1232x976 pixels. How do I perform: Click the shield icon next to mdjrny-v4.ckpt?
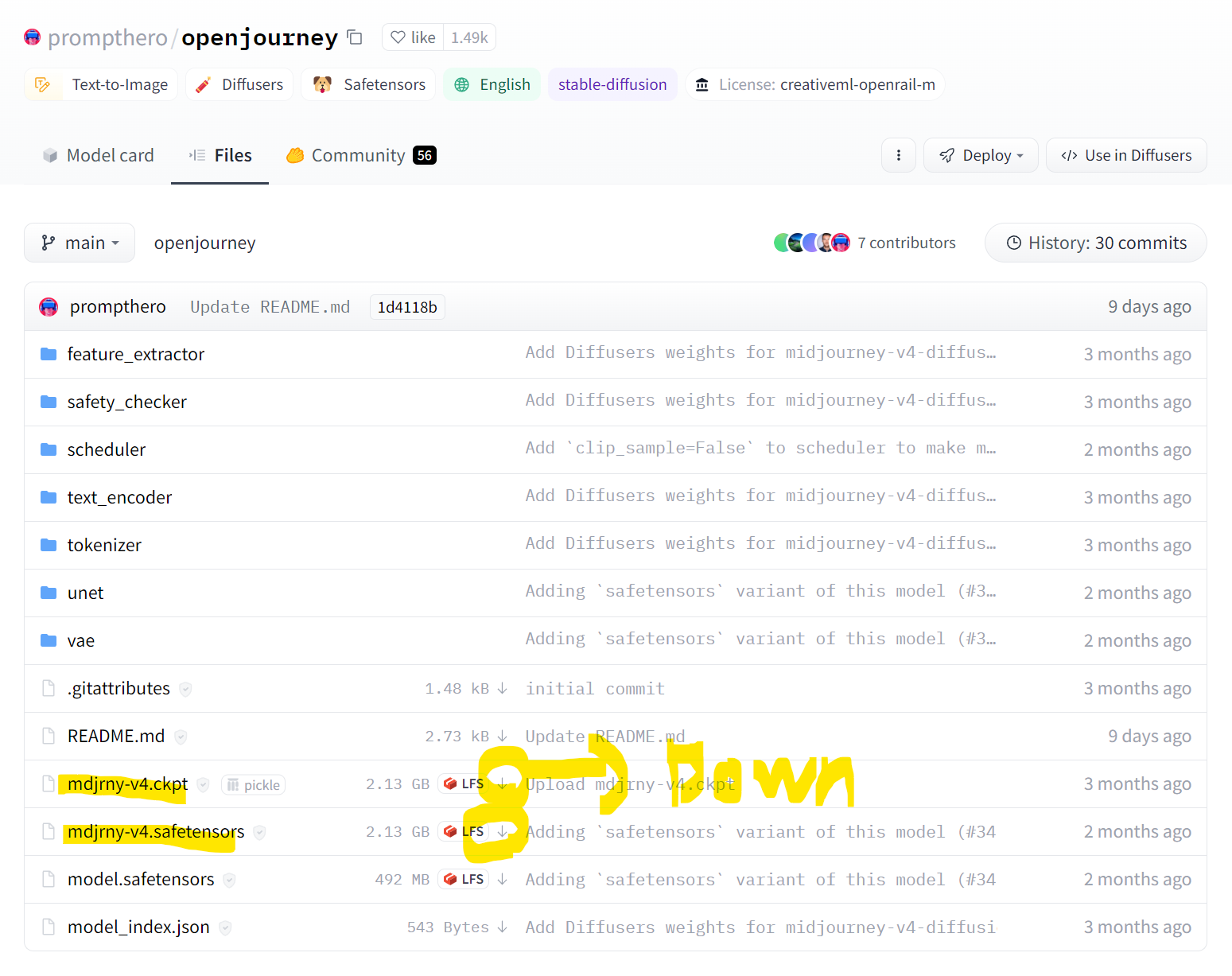click(203, 785)
